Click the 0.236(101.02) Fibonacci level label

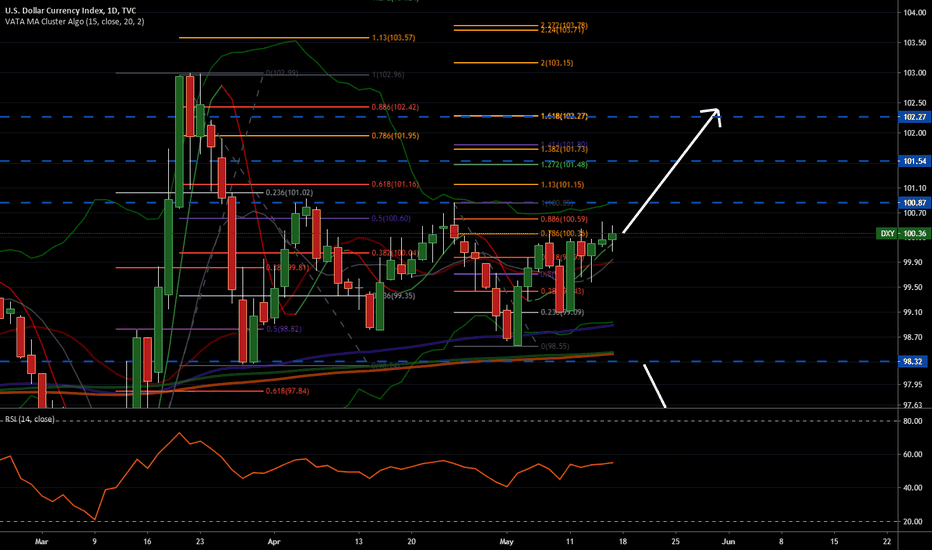[289, 193]
